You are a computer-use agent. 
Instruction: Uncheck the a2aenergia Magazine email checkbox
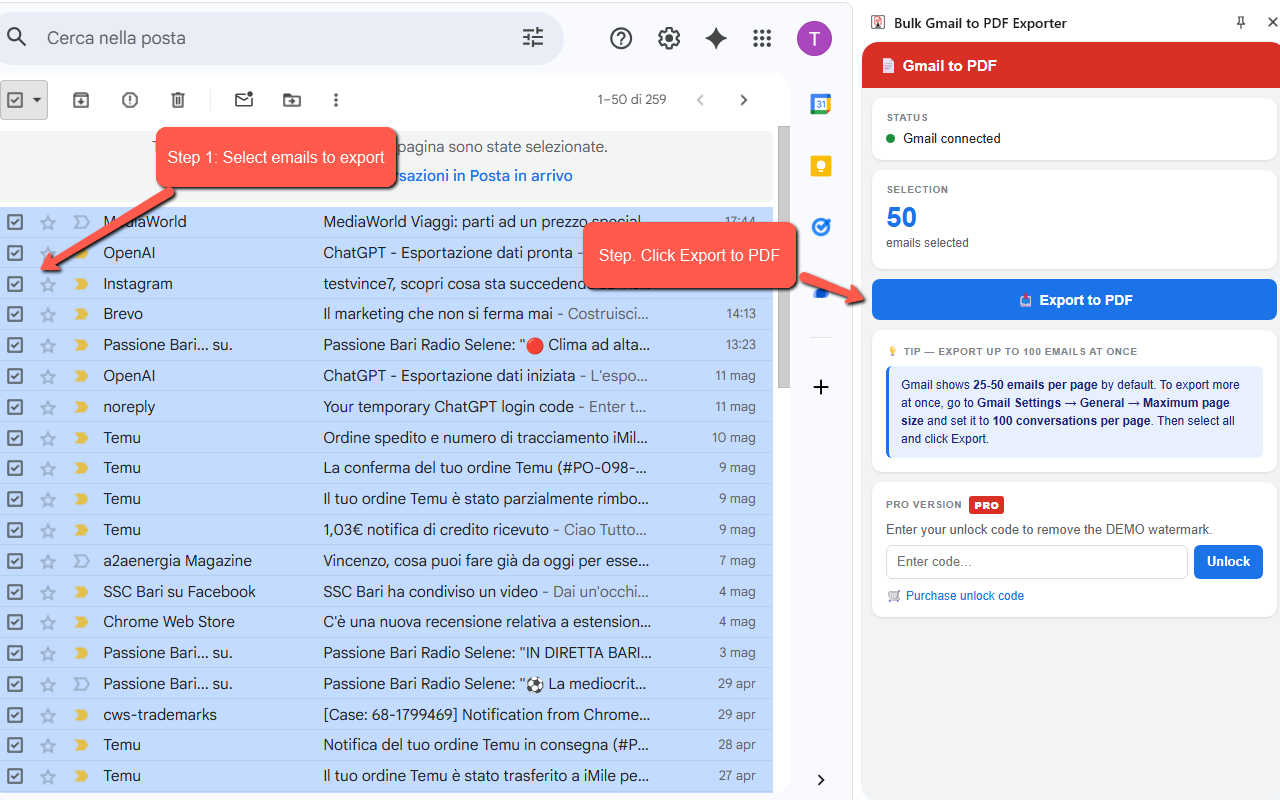15,561
